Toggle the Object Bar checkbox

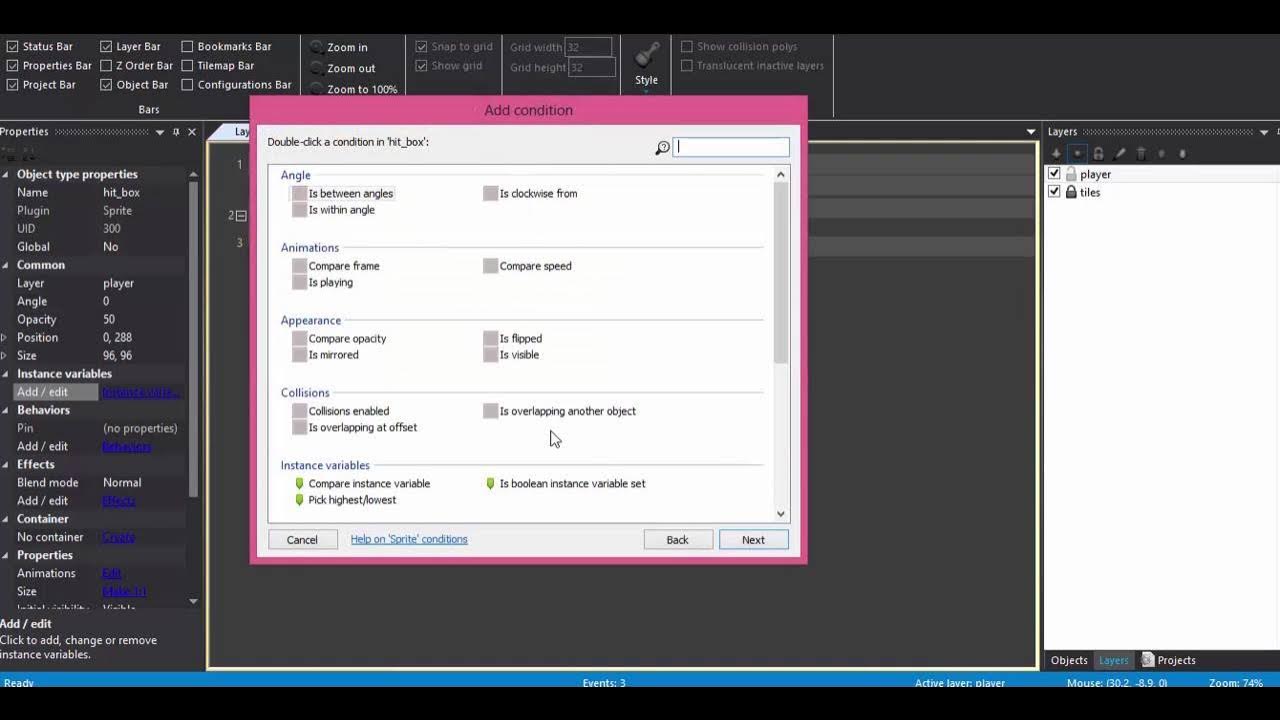tap(106, 85)
